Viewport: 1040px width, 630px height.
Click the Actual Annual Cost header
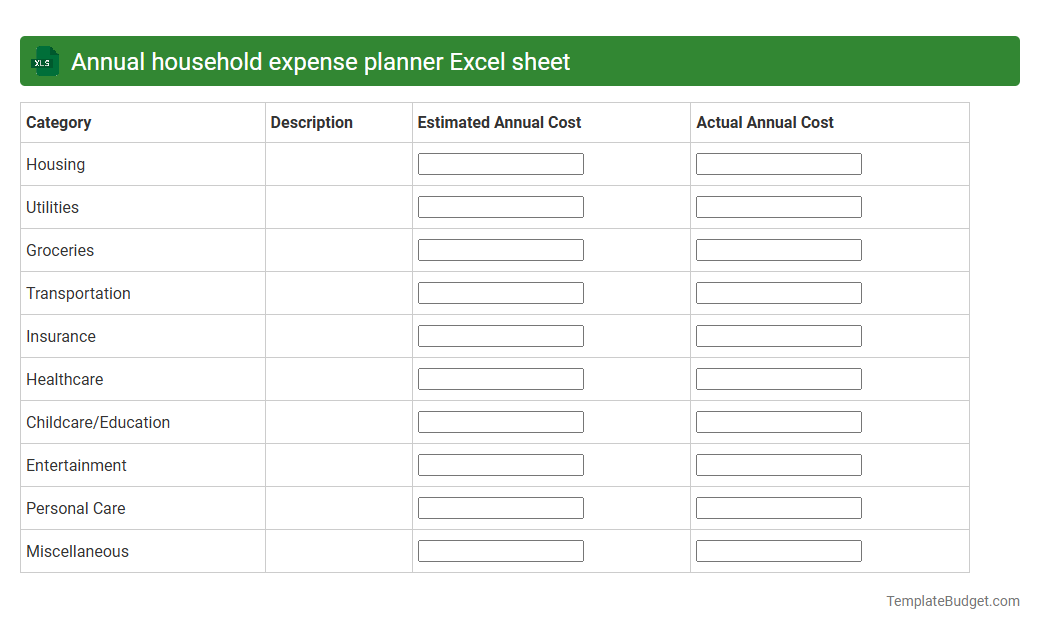tap(765, 122)
